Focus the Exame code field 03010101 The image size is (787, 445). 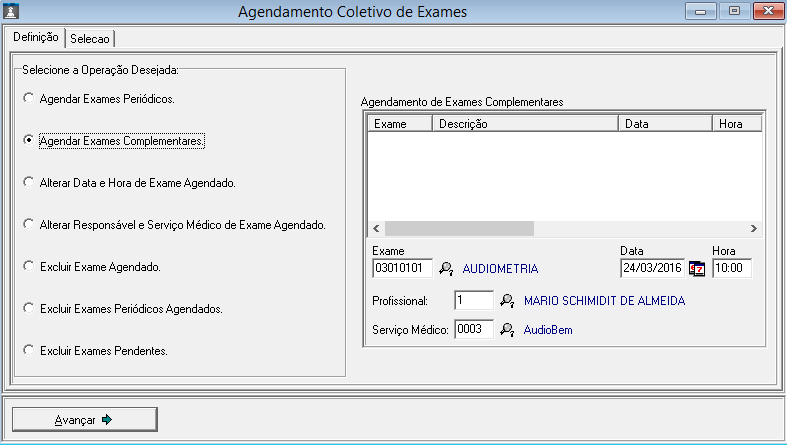pos(403,268)
